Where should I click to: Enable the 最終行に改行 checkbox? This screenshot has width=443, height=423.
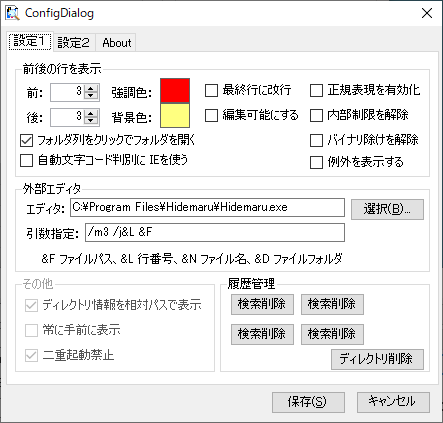click(x=211, y=90)
